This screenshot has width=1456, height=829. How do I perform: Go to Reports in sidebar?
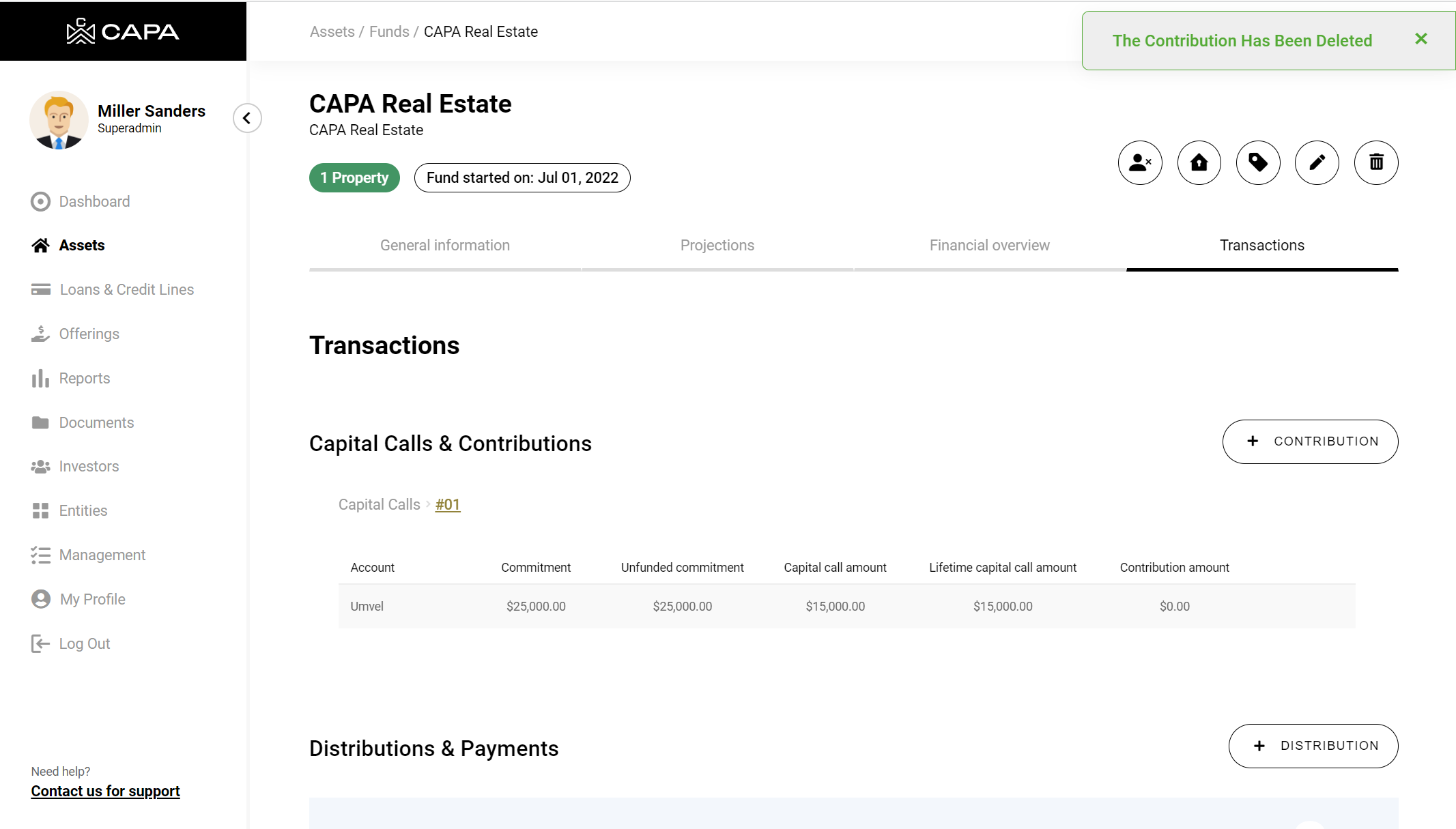(84, 378)
